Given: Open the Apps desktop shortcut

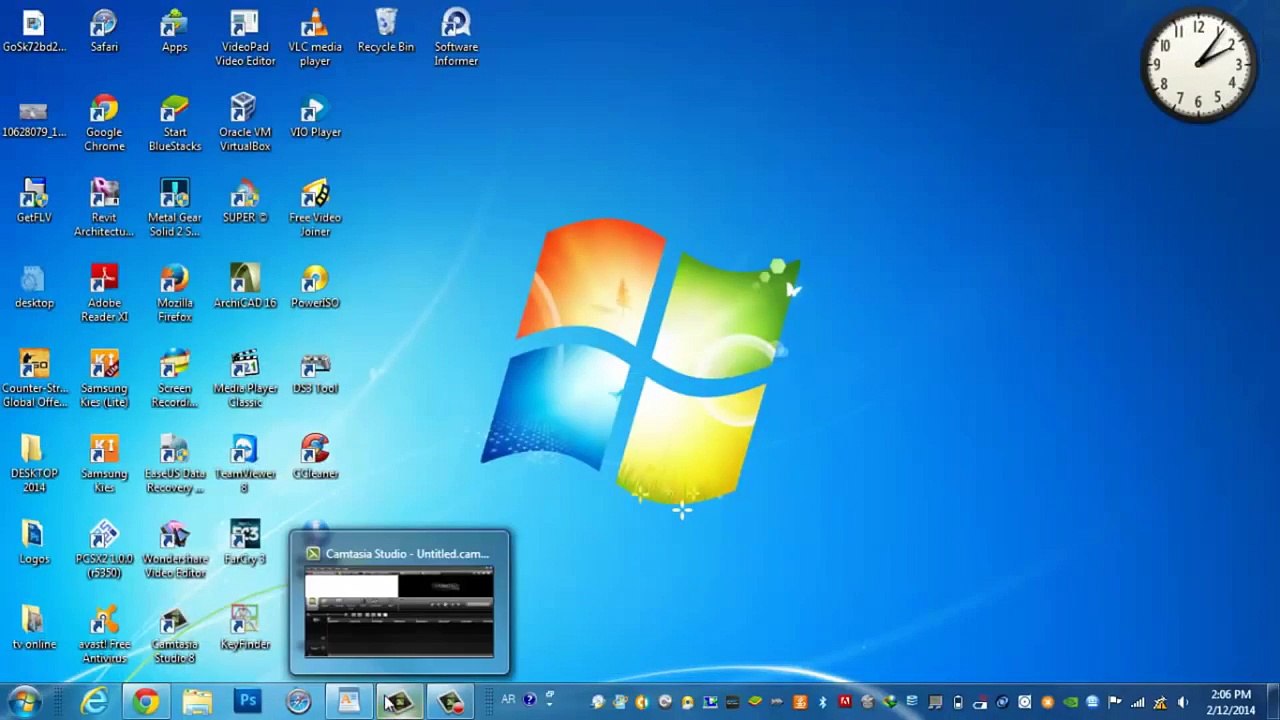Looking at the screenshot, I should point(174,31).
